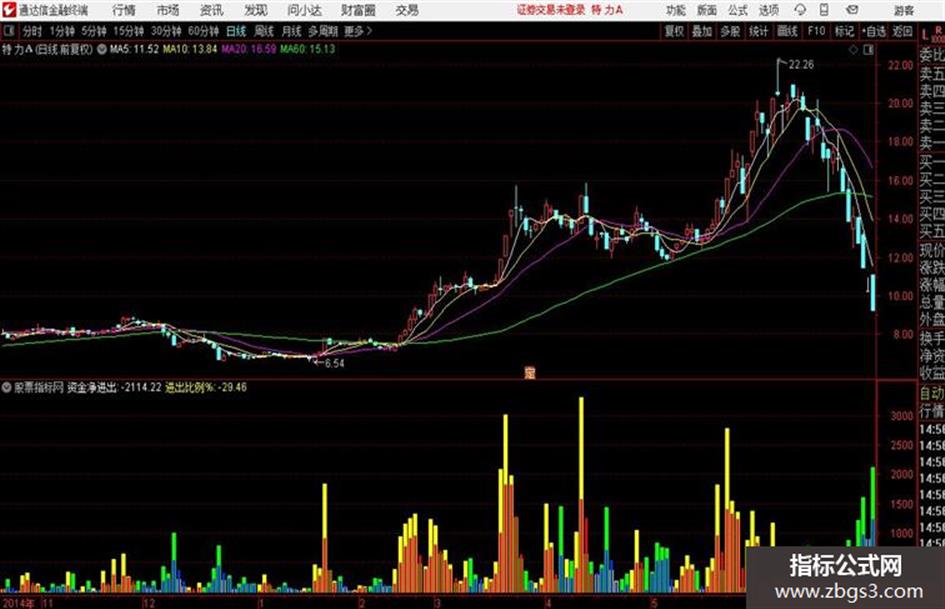Click the mobile phone icon
The image size is (945, 609).
pos(824,10)
